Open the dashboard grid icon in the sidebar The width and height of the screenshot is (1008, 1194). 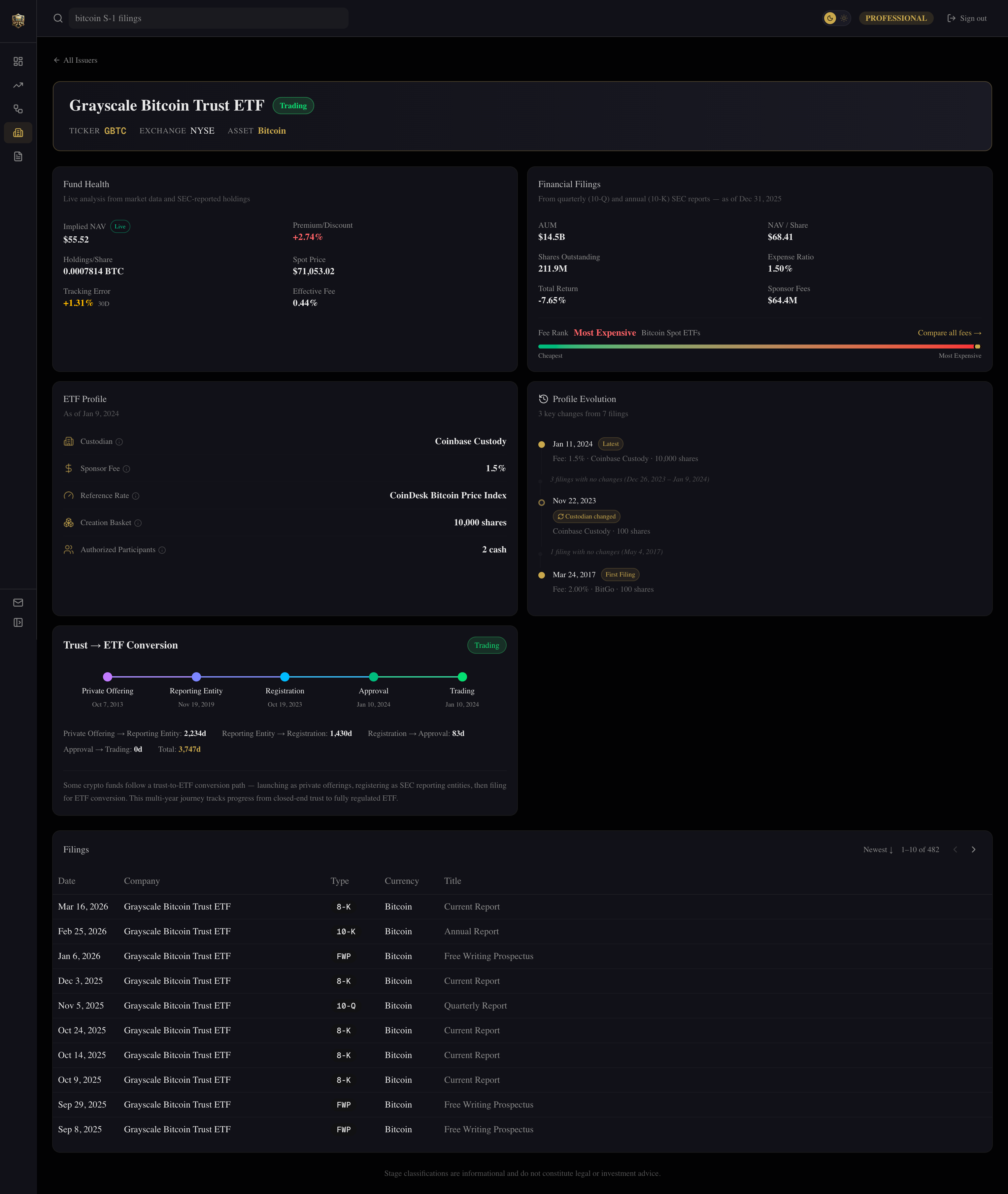(x=18, y=61)
